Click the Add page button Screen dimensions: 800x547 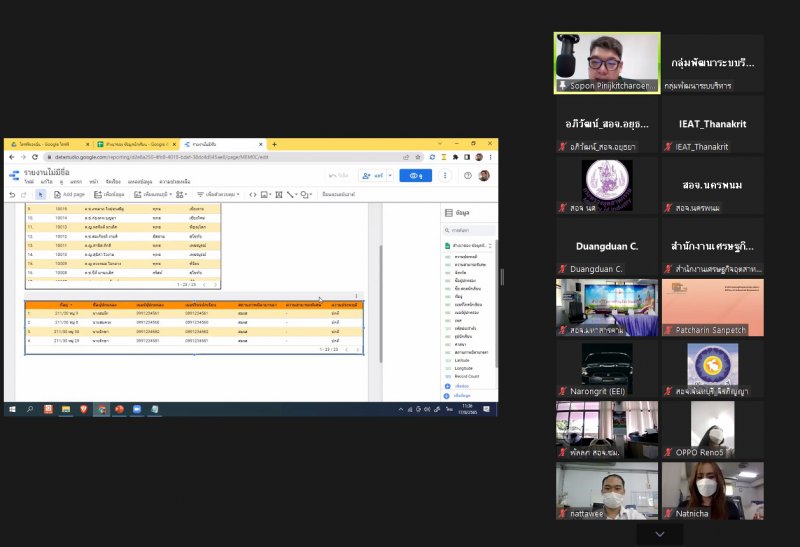[x=69, y=194]
